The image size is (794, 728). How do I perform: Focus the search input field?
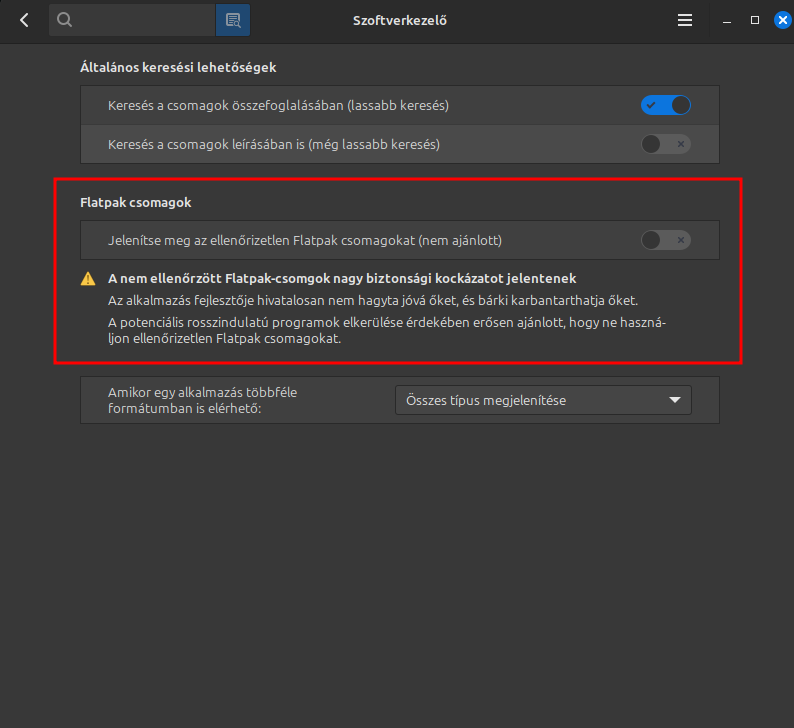pos(132,20)
